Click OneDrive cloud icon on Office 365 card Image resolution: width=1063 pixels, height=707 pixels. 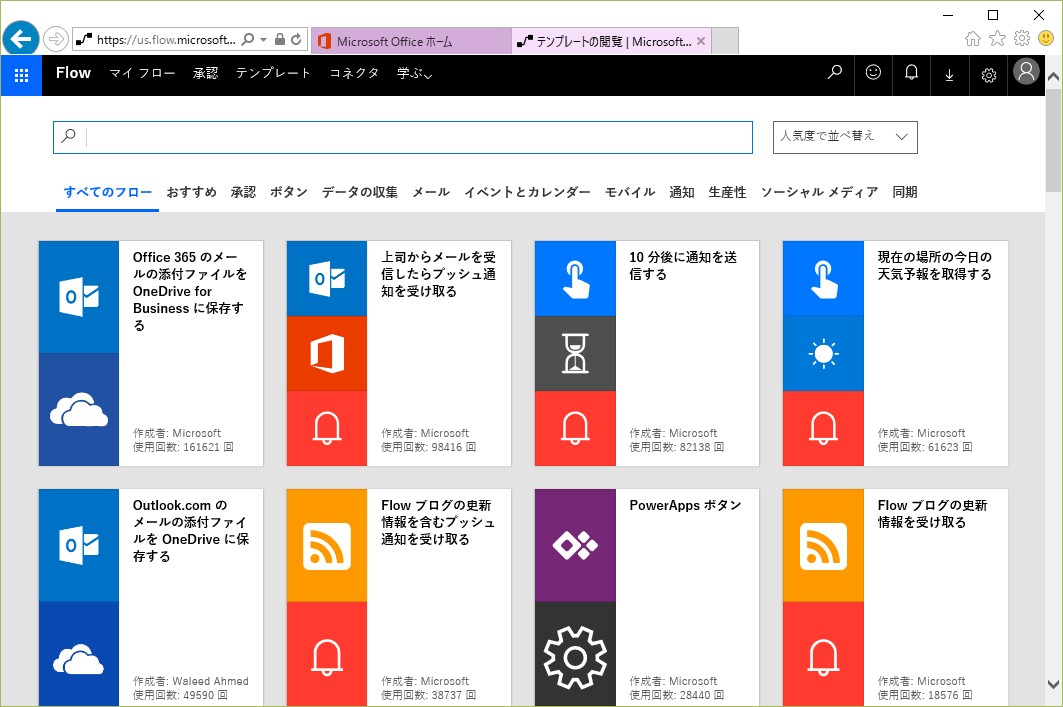tap(79, 409)
